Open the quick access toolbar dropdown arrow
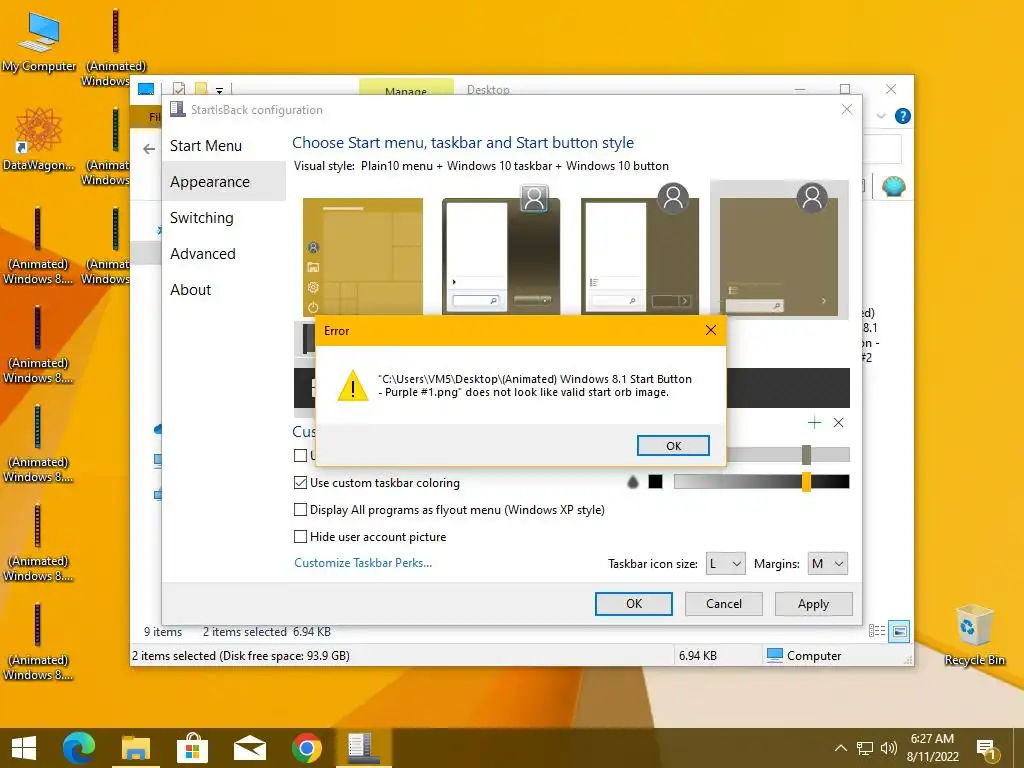This screenshot has width=1024, height=768. [x=219, y=90]
